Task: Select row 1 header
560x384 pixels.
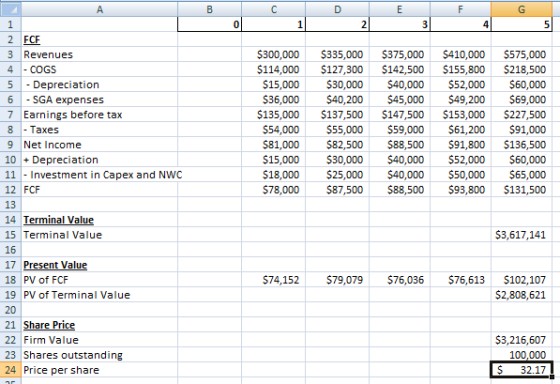Action: pyautogui.click(x=11, y=24)
